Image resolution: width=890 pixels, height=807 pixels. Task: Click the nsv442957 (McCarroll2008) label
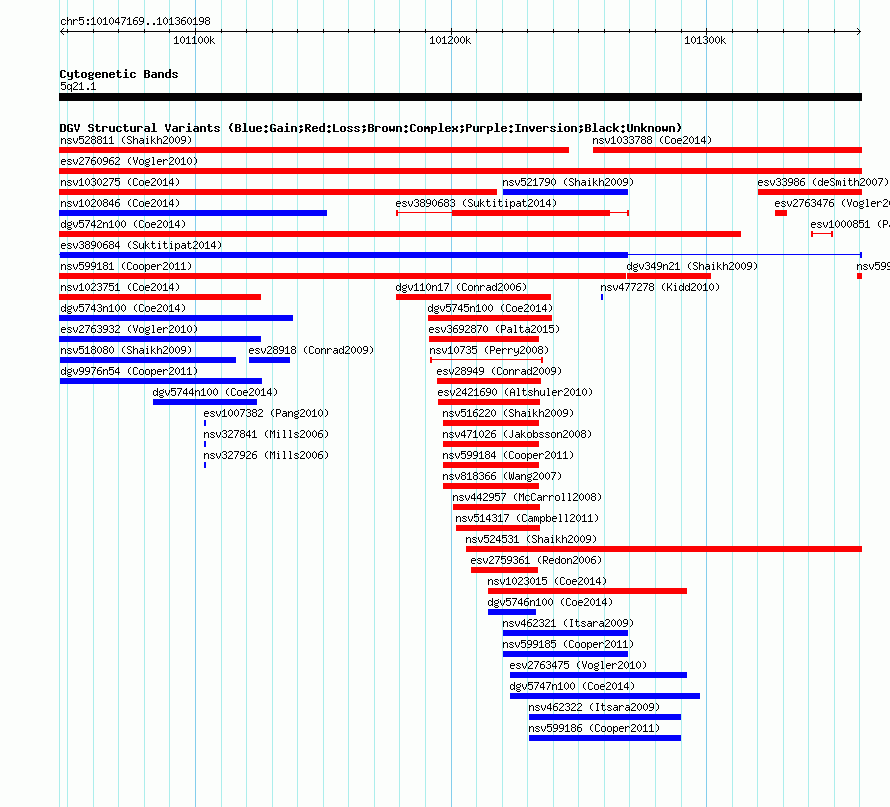pyautogui.click(x=527, y=497)
